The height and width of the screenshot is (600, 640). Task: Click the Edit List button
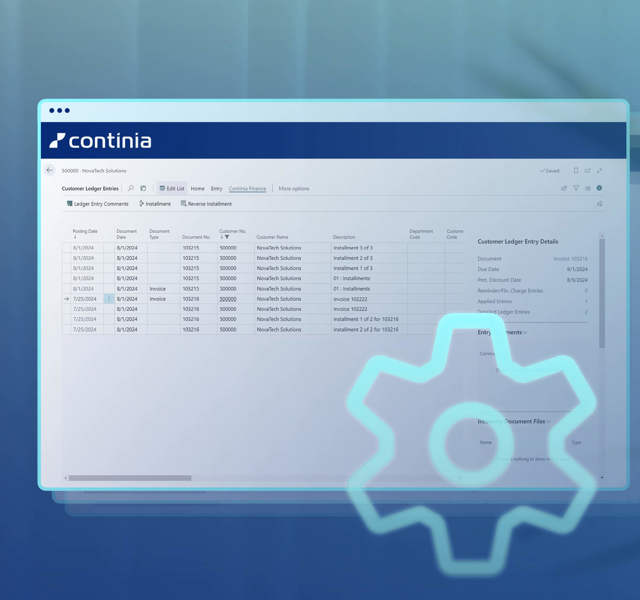coord(171,188)
